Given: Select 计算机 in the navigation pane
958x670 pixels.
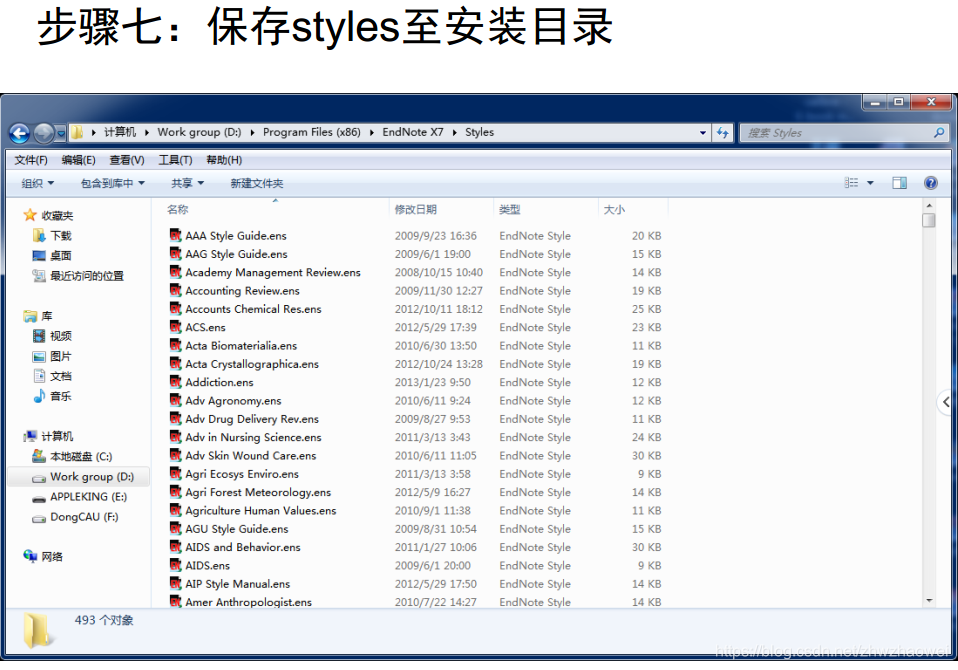Looking at the screenshot, I should [x=48, y=436].
